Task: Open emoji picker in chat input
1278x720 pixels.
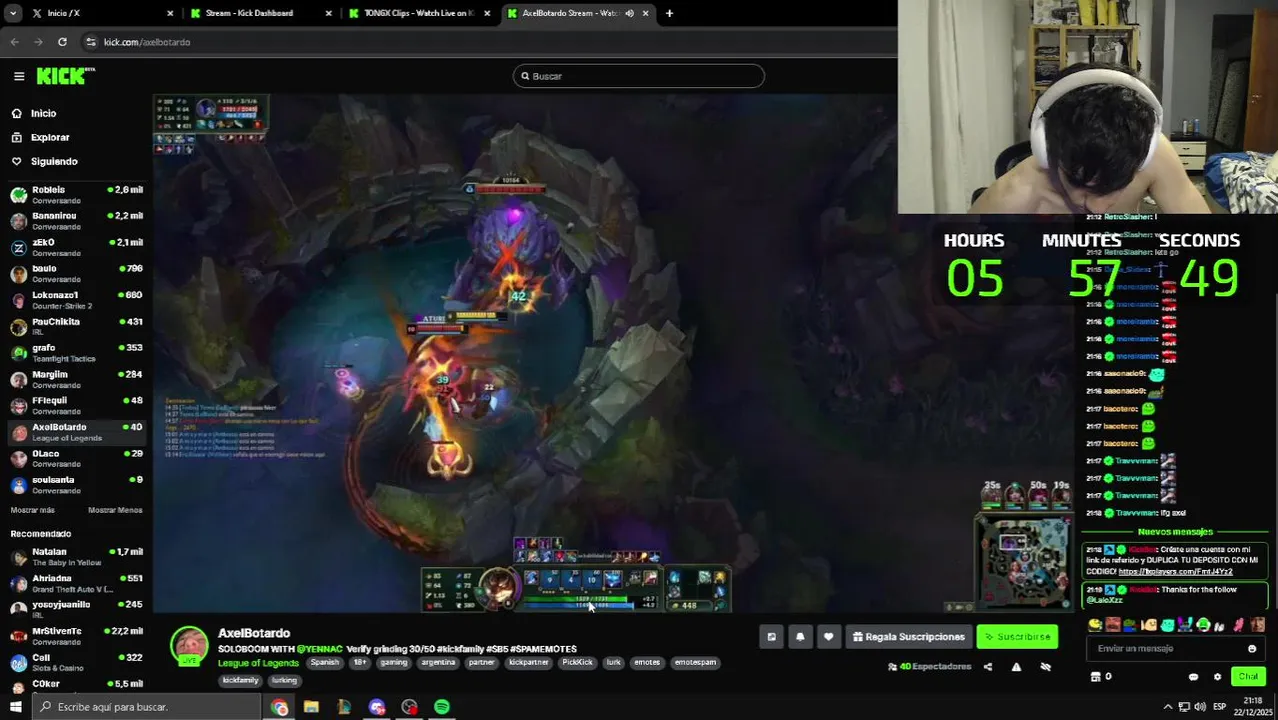Action: [x=1252, y=649]
